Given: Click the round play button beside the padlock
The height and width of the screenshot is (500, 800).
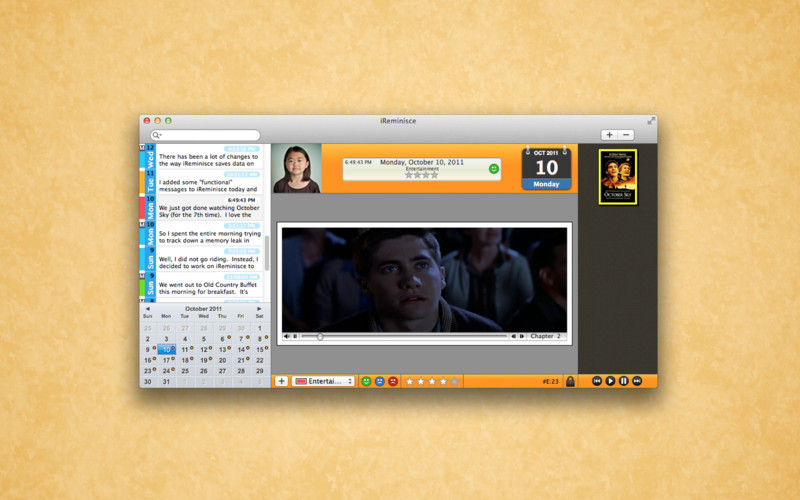Looking at the screenshot, I should click(x=610, y=381).
